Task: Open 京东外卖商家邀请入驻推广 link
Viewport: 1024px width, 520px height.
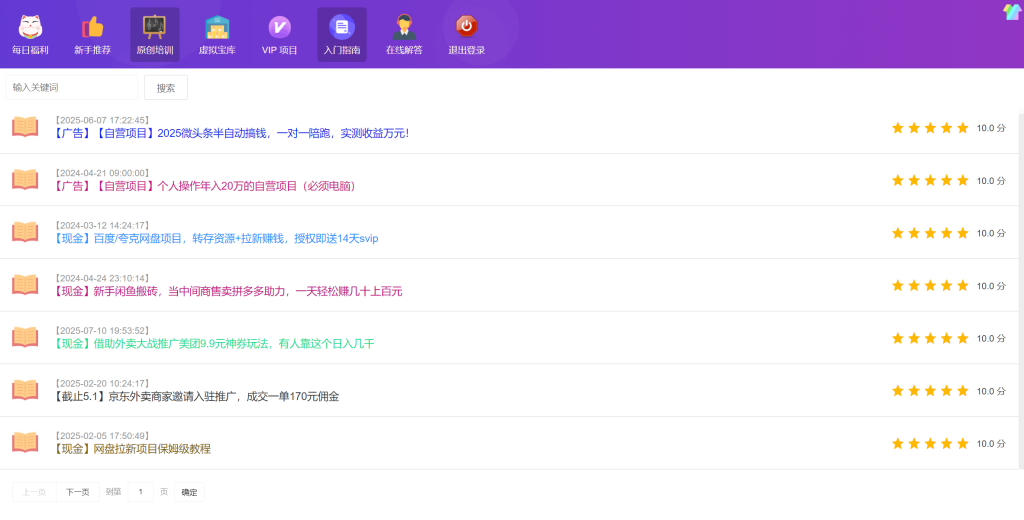Action: [196, 396]
